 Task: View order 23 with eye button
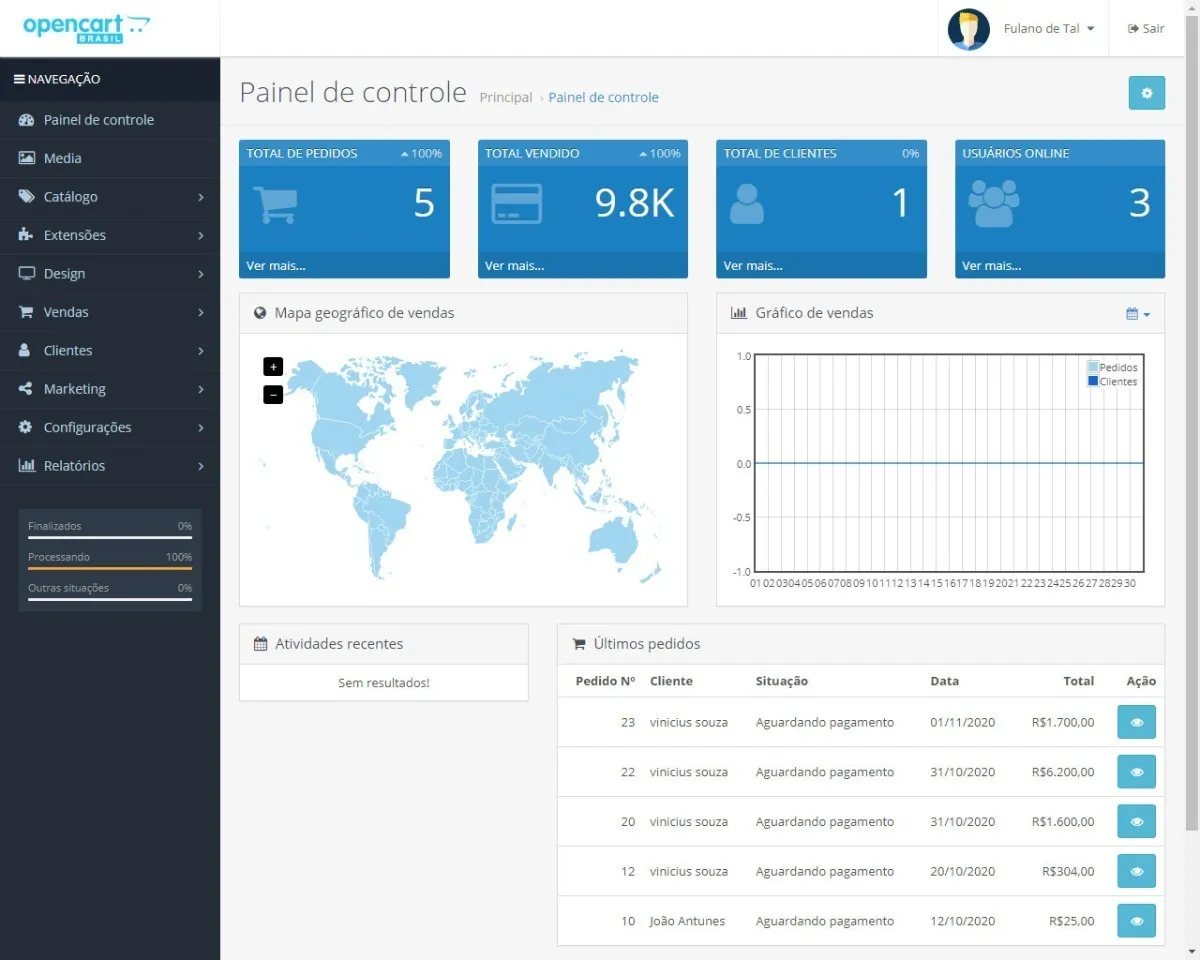pyautogui.click(x=1136, y=722)
